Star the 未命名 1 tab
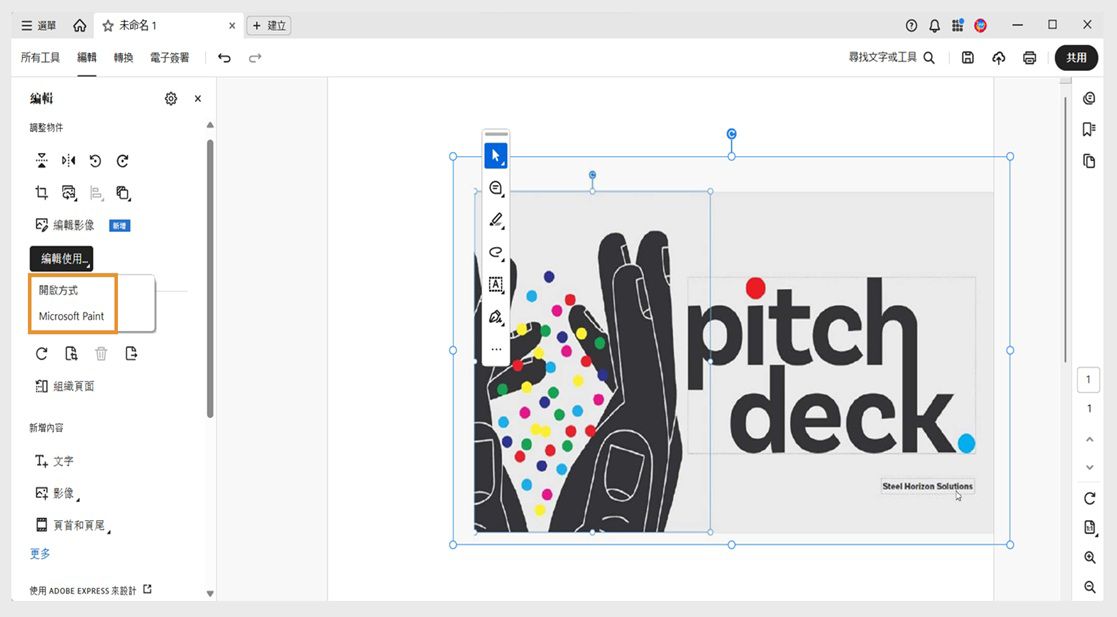Viewport: 1117px width, 617px height. pyautogui.click(x=108, y=26)
